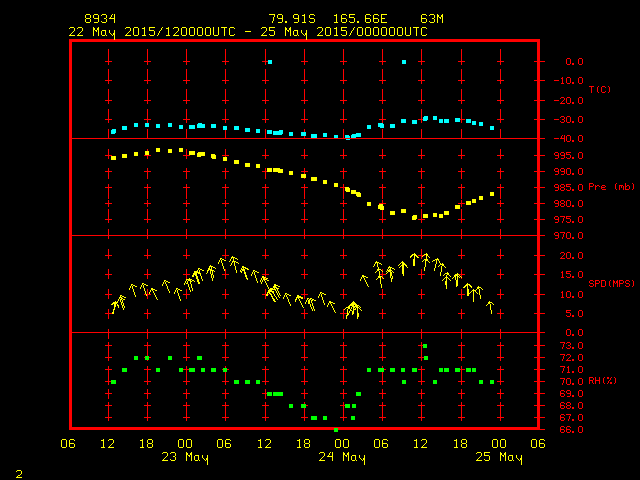Click the start date 22 May 2015/120000UTC
The image size is (640, 480).
click(x=152, y=32)
